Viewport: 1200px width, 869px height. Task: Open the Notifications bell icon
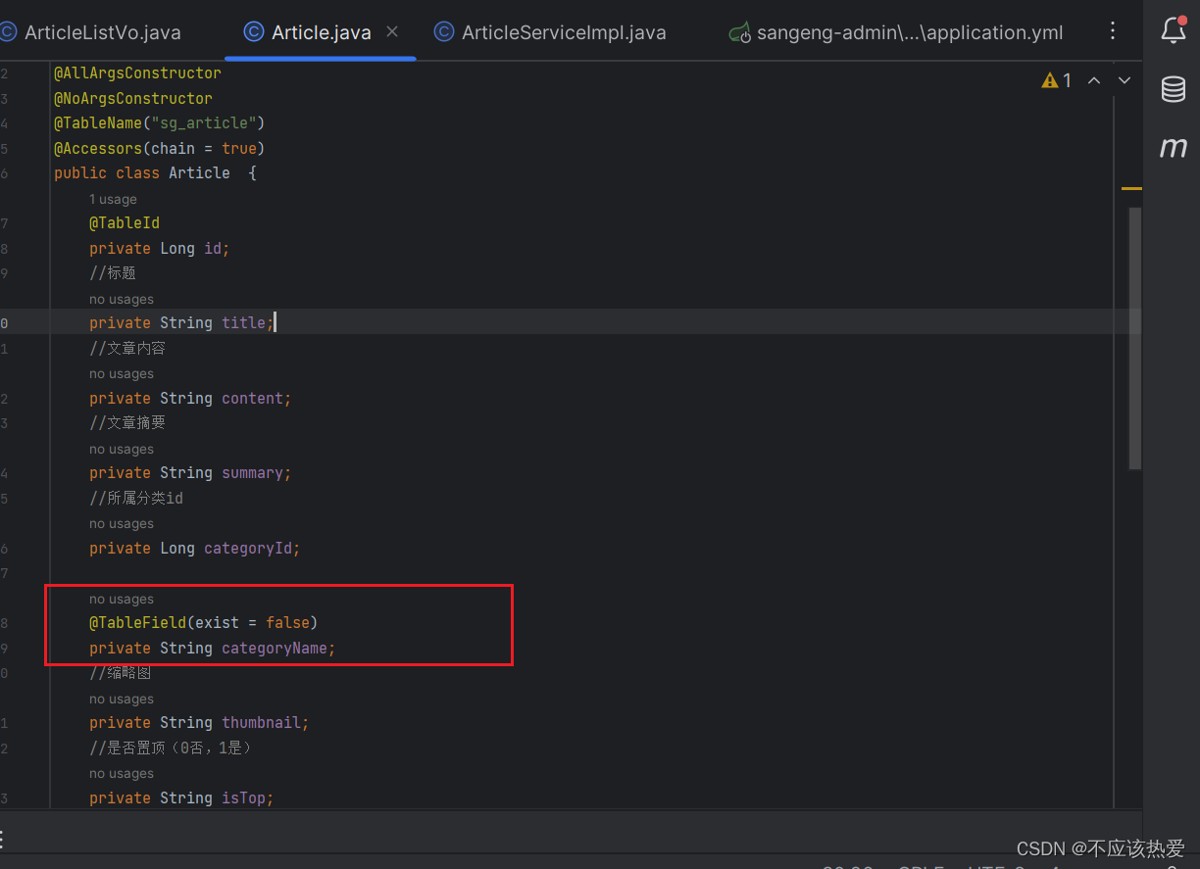1173,29
